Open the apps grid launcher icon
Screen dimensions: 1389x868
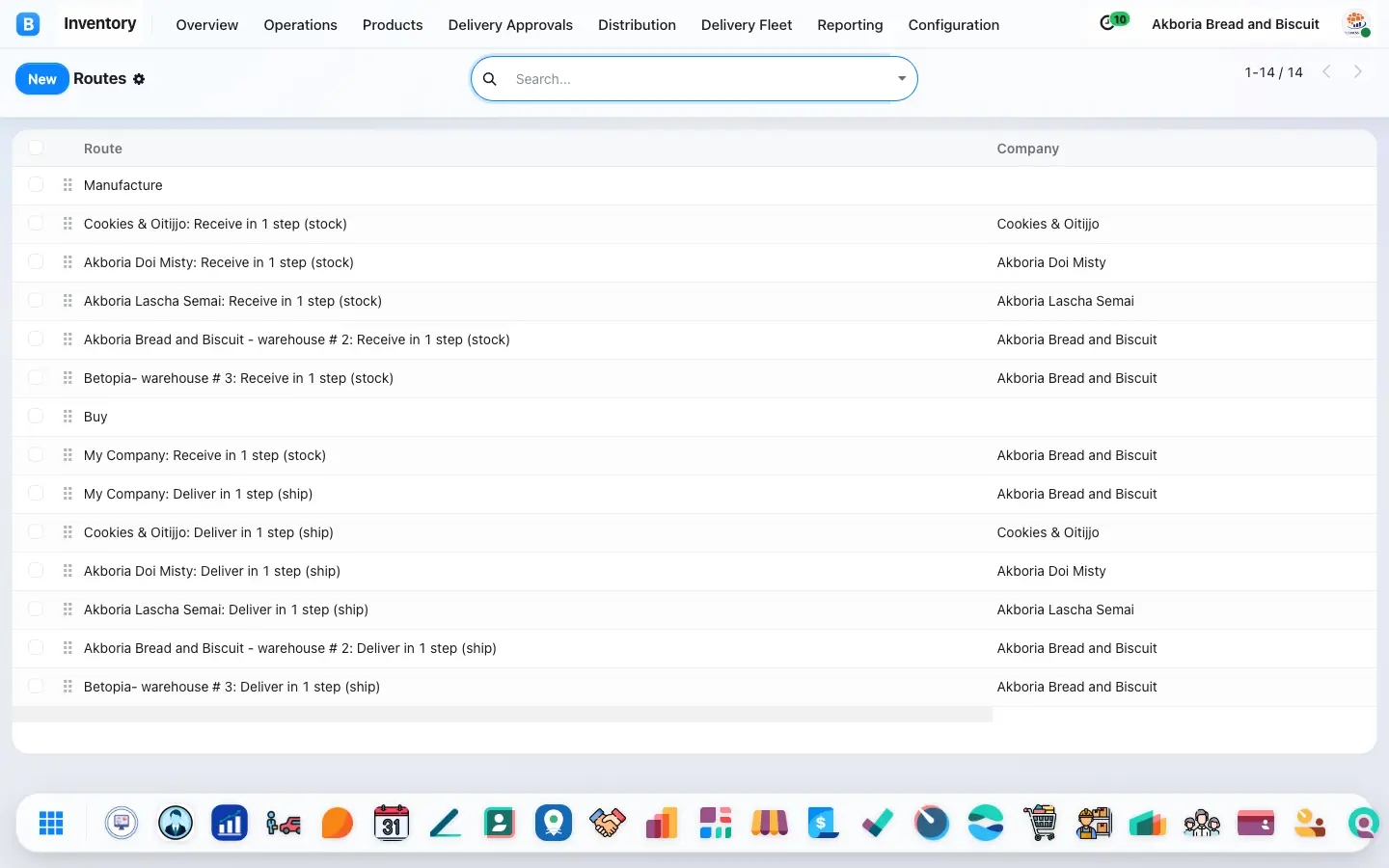[x=51, y=823]
